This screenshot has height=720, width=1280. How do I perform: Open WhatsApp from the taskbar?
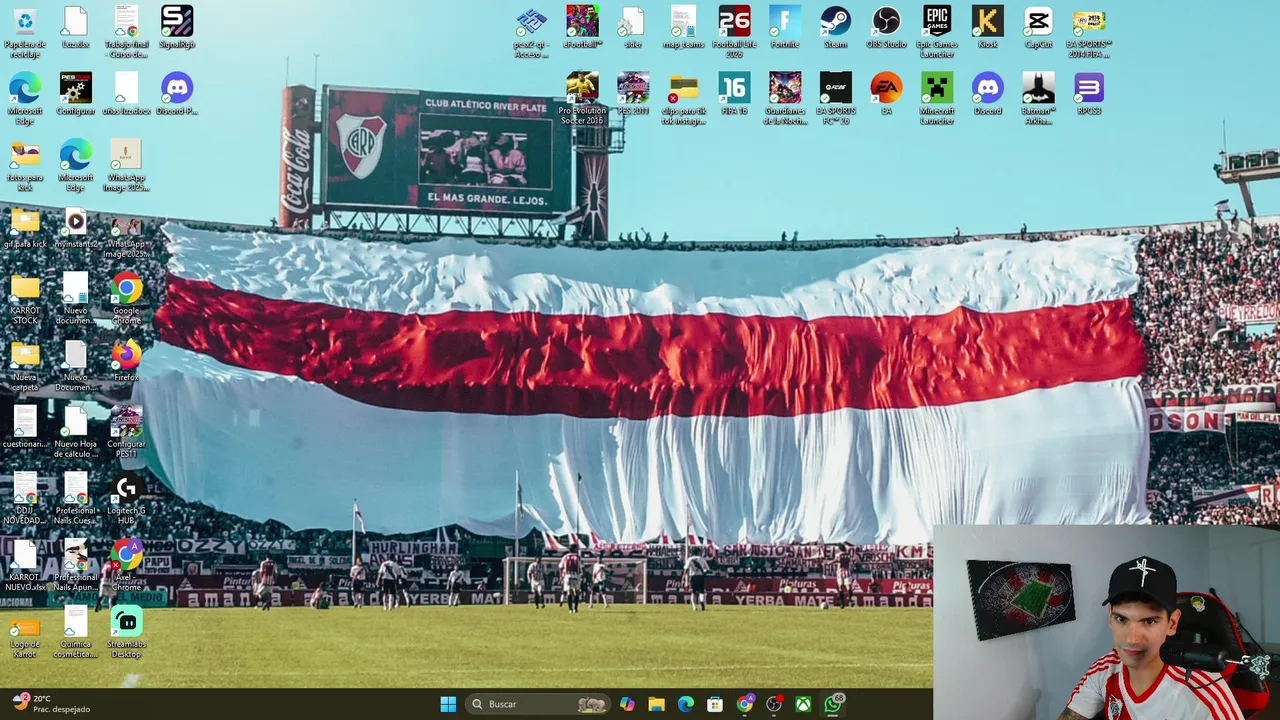tap(833, 704)
